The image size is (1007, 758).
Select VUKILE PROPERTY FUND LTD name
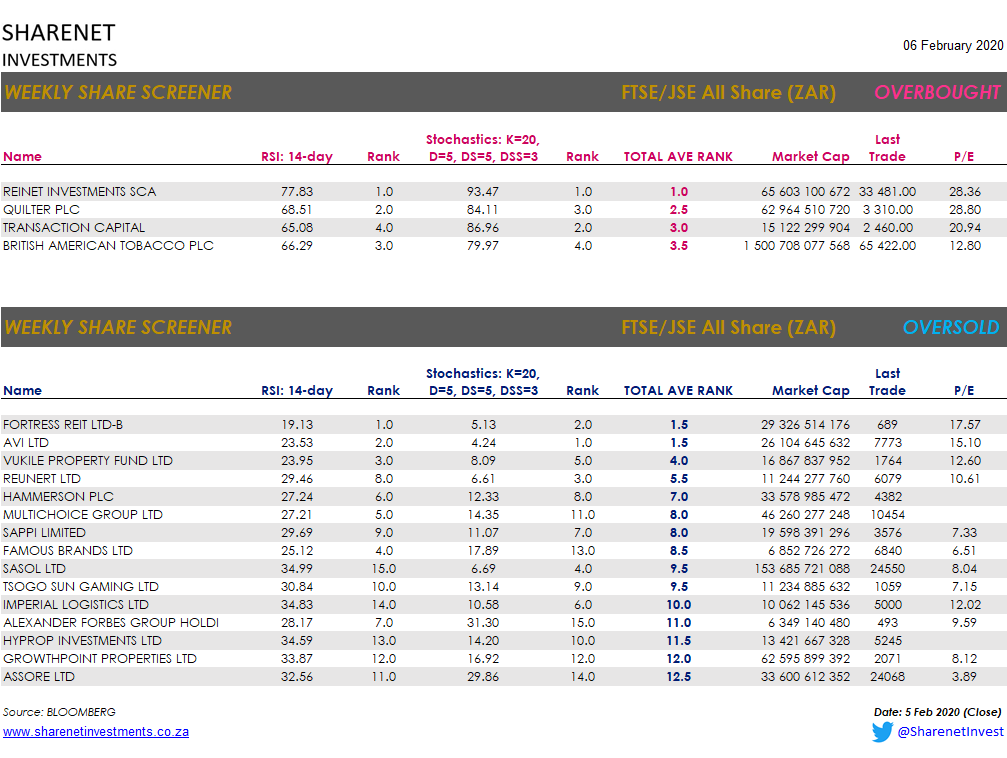click(88, 461)
